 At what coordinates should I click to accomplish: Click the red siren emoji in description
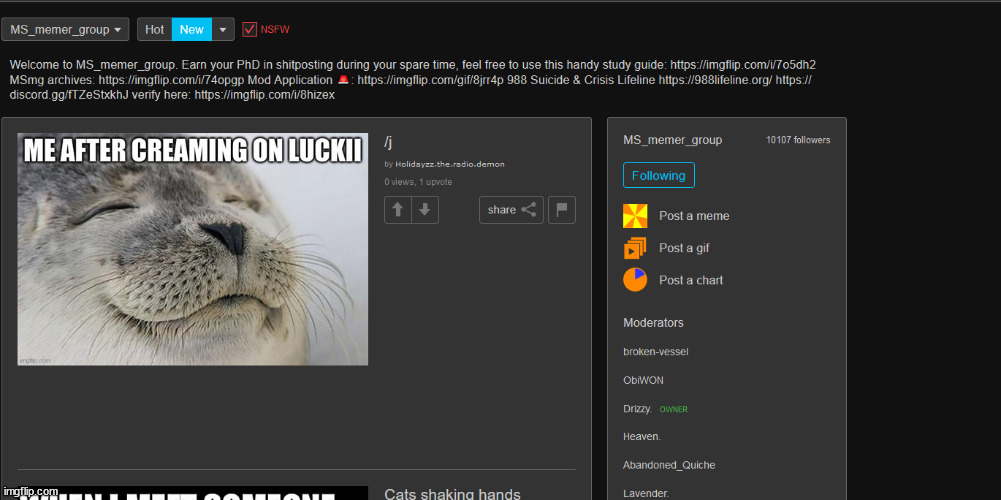click(x=343, y=80)
